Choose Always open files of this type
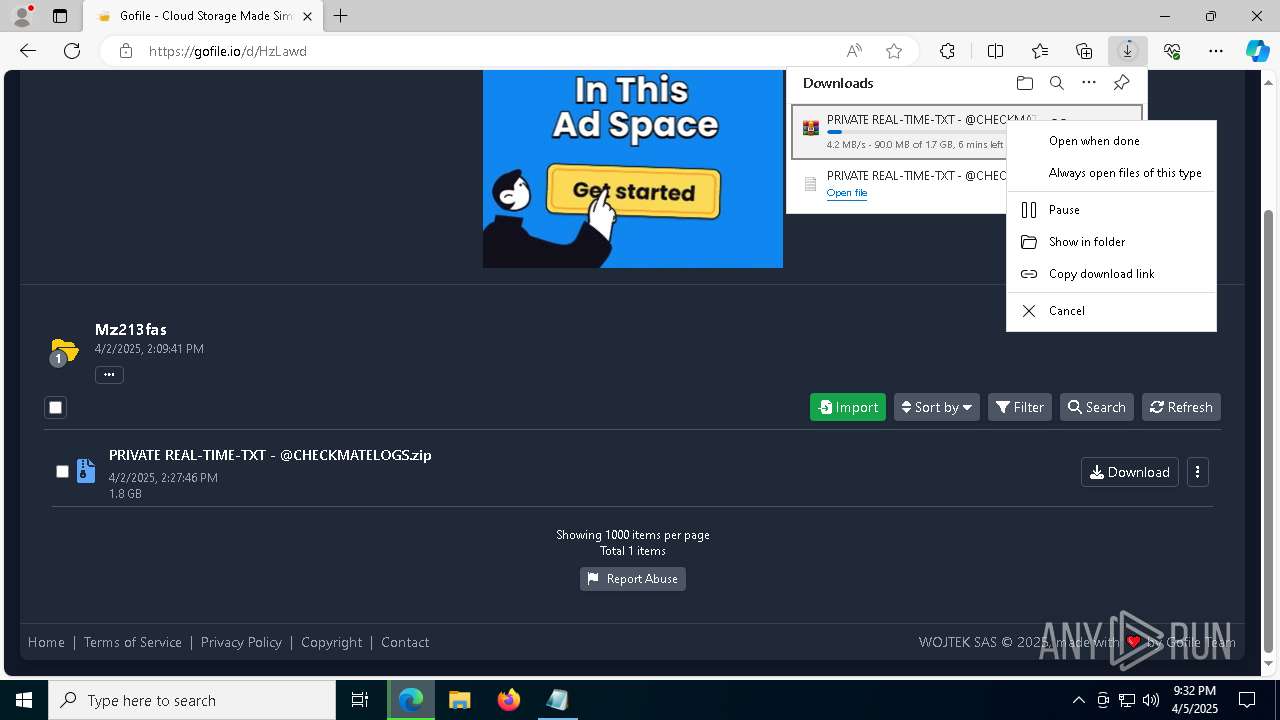The width and height of the screenshot is (1280, 720). [x=1111, y=173]
